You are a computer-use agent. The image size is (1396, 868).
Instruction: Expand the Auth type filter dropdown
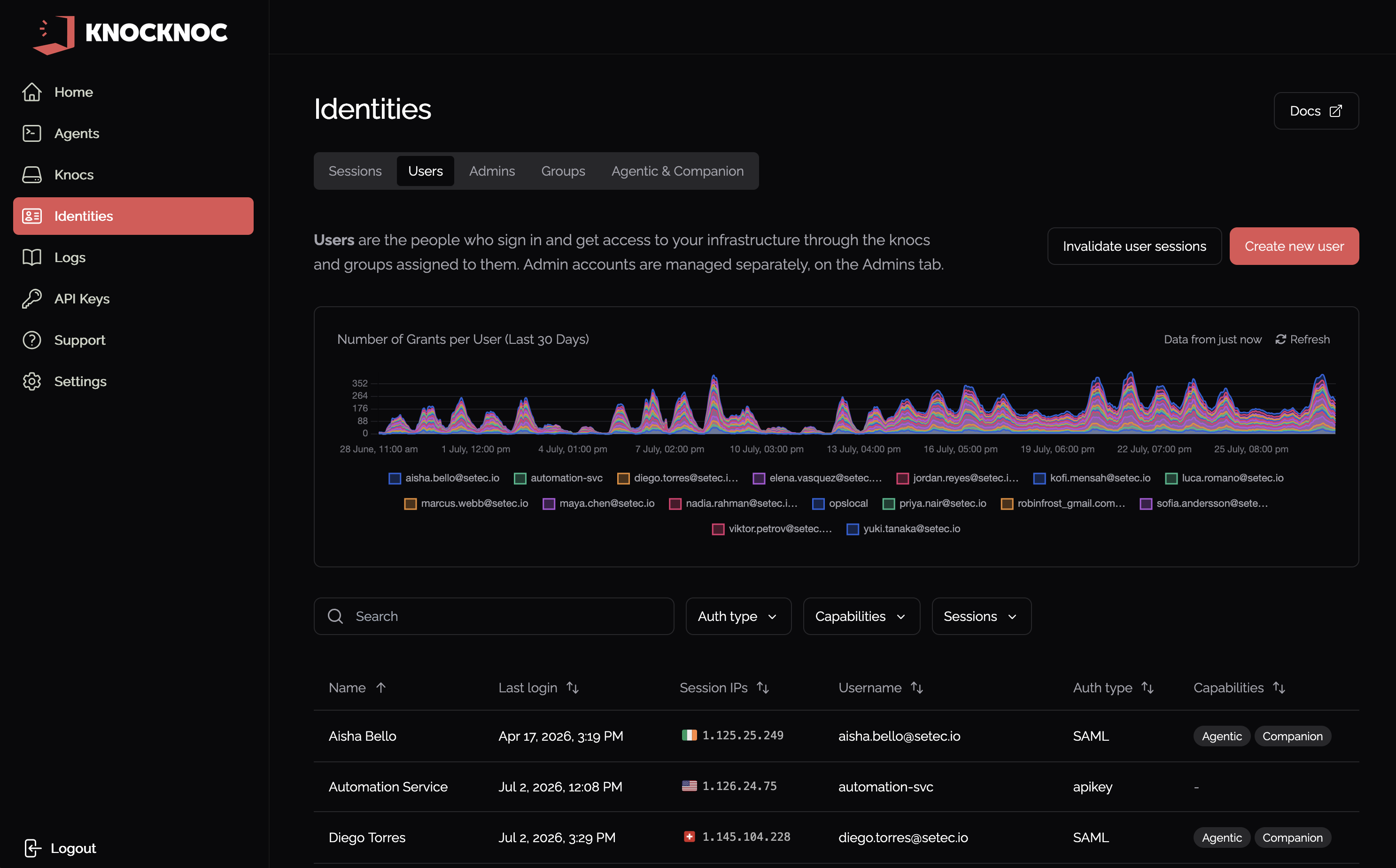click(x=738, y=616)
